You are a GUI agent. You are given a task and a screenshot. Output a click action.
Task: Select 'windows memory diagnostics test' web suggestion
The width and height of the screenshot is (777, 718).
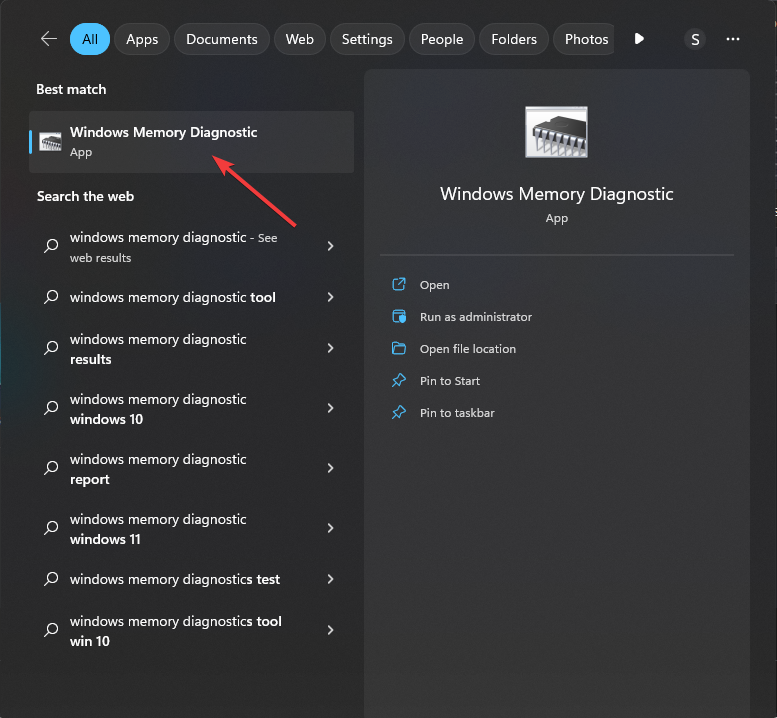[x=175, y=579]
